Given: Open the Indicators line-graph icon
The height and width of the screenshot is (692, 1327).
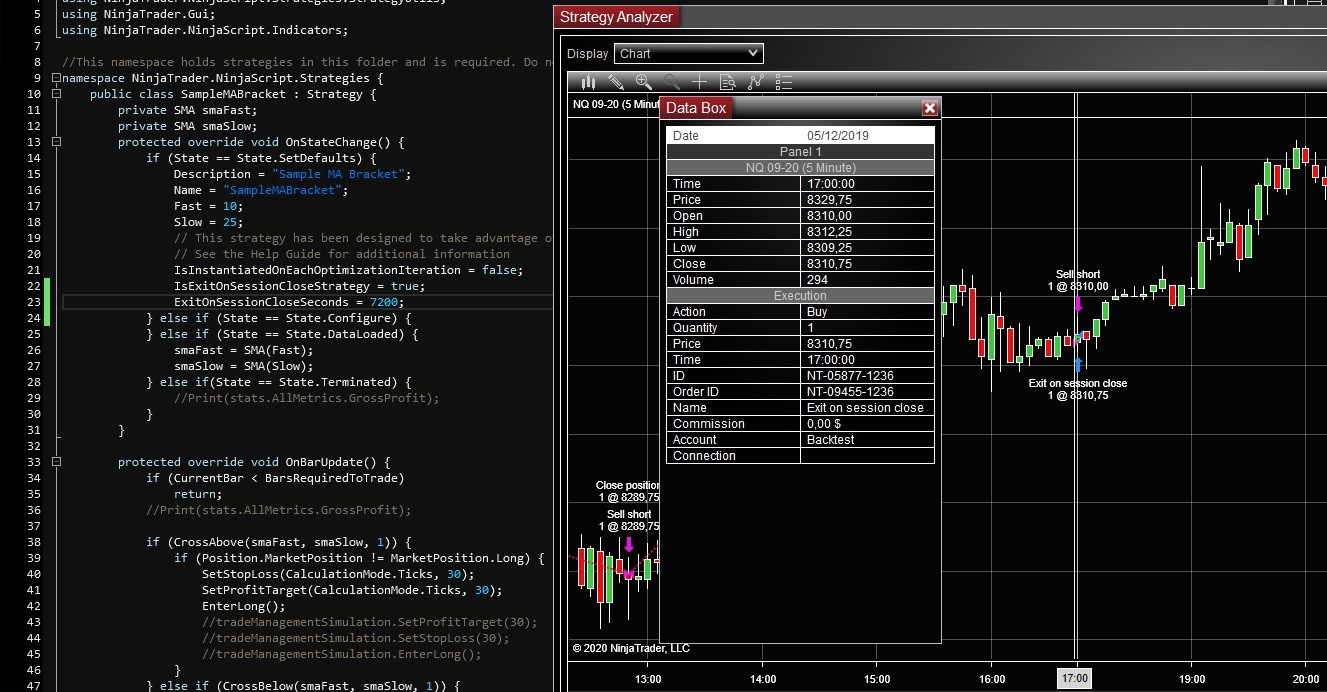Looking at the screenshot, I should 756,82.
